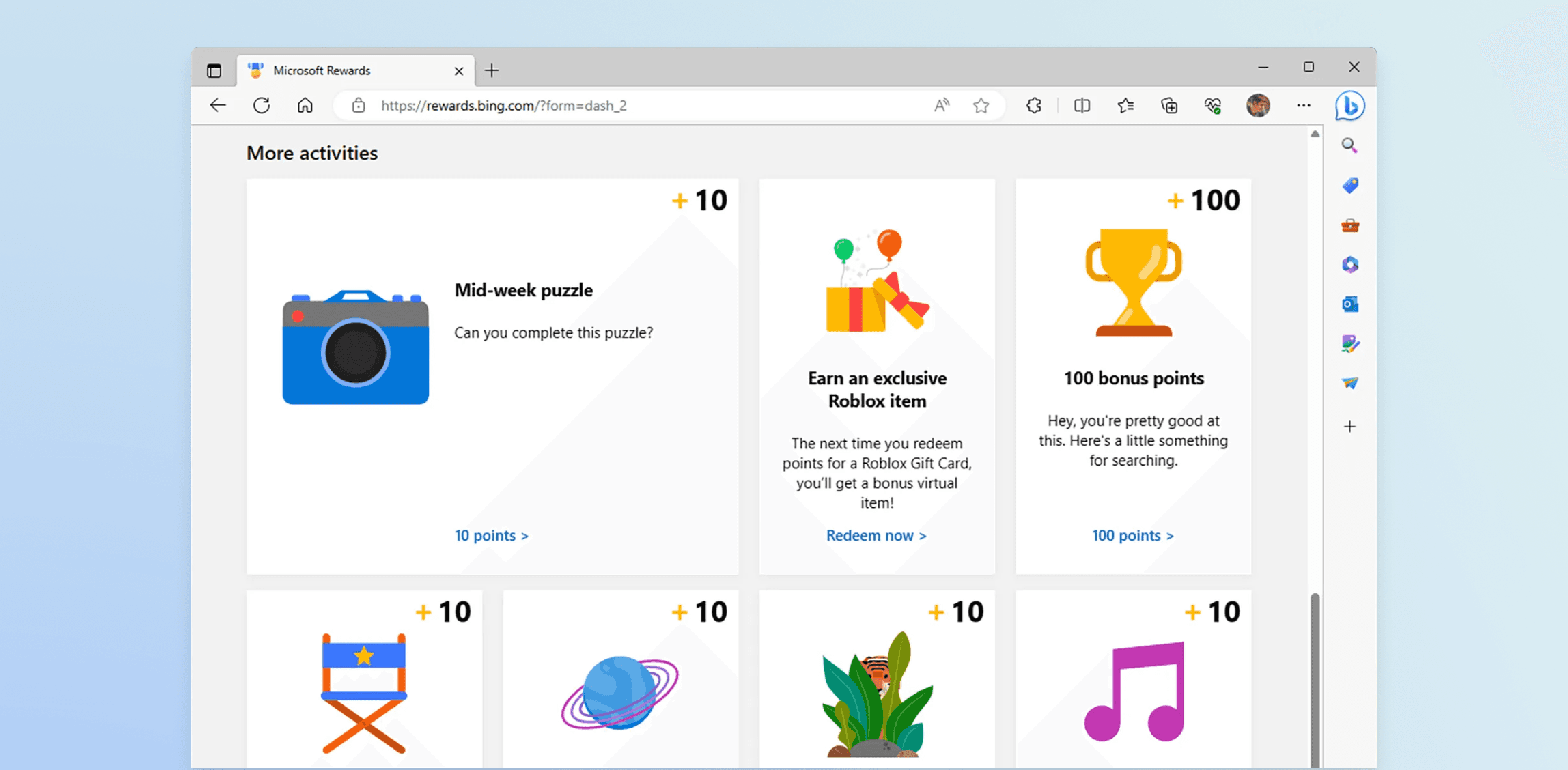Click the Redeem now link

click(876, 536)
